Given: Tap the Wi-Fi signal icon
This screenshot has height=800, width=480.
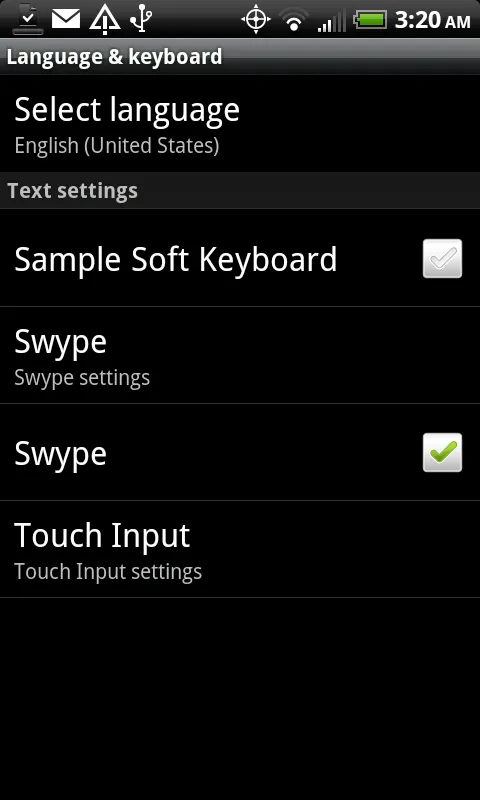Looking at the screenshot, I should (293, 20).
